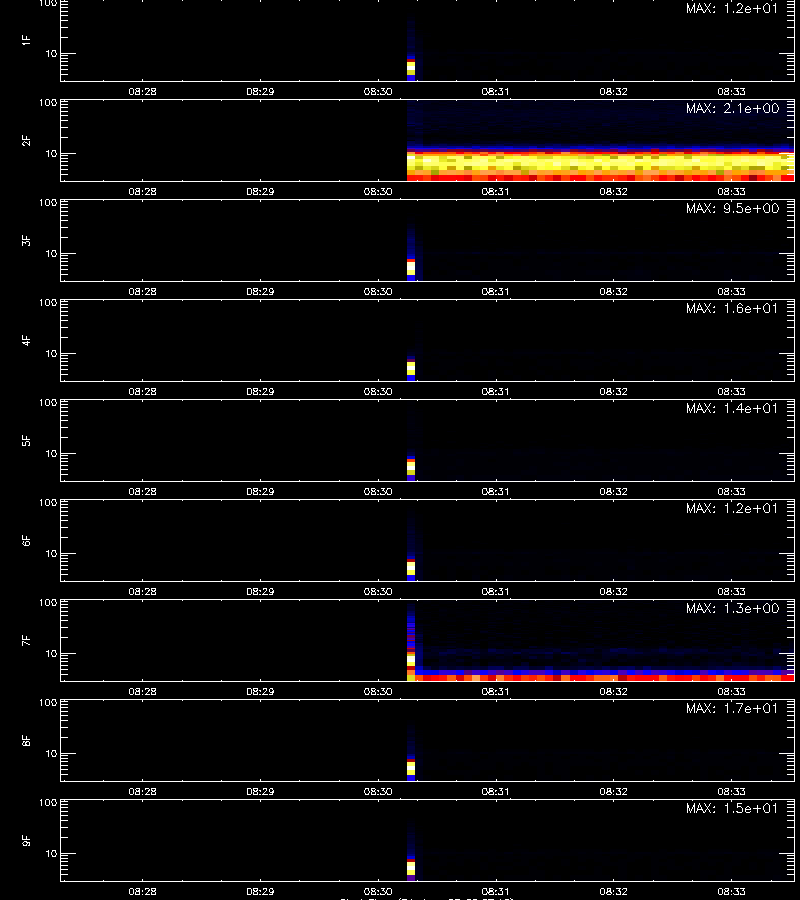Click the 10 y-axis tick of panel 1F
The width and height of the screenshot is (800, 900).
(52, 53)
